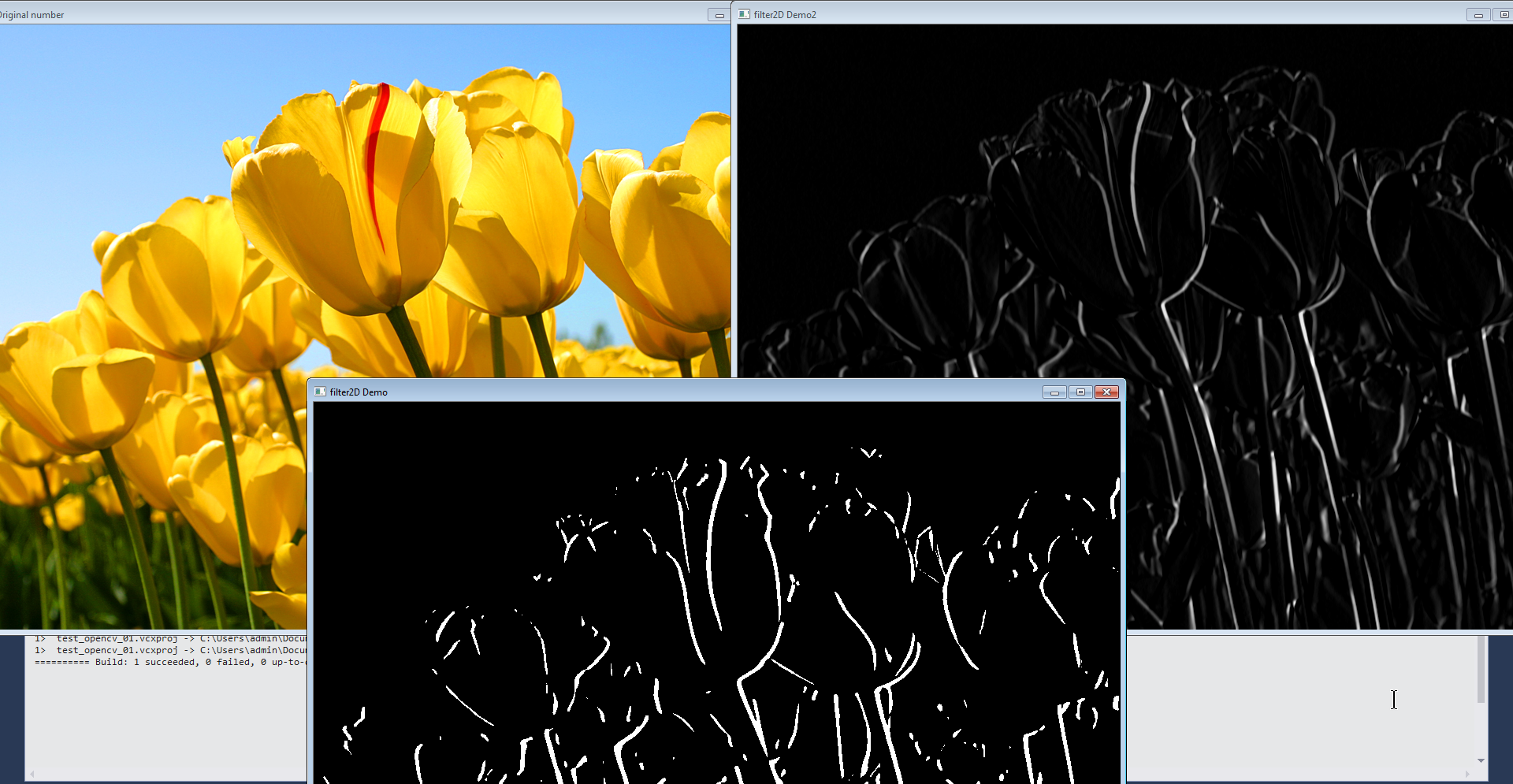1513x784 pixels.
Task: Minimize the filter2D Demo window
Action: (1054, 392)
